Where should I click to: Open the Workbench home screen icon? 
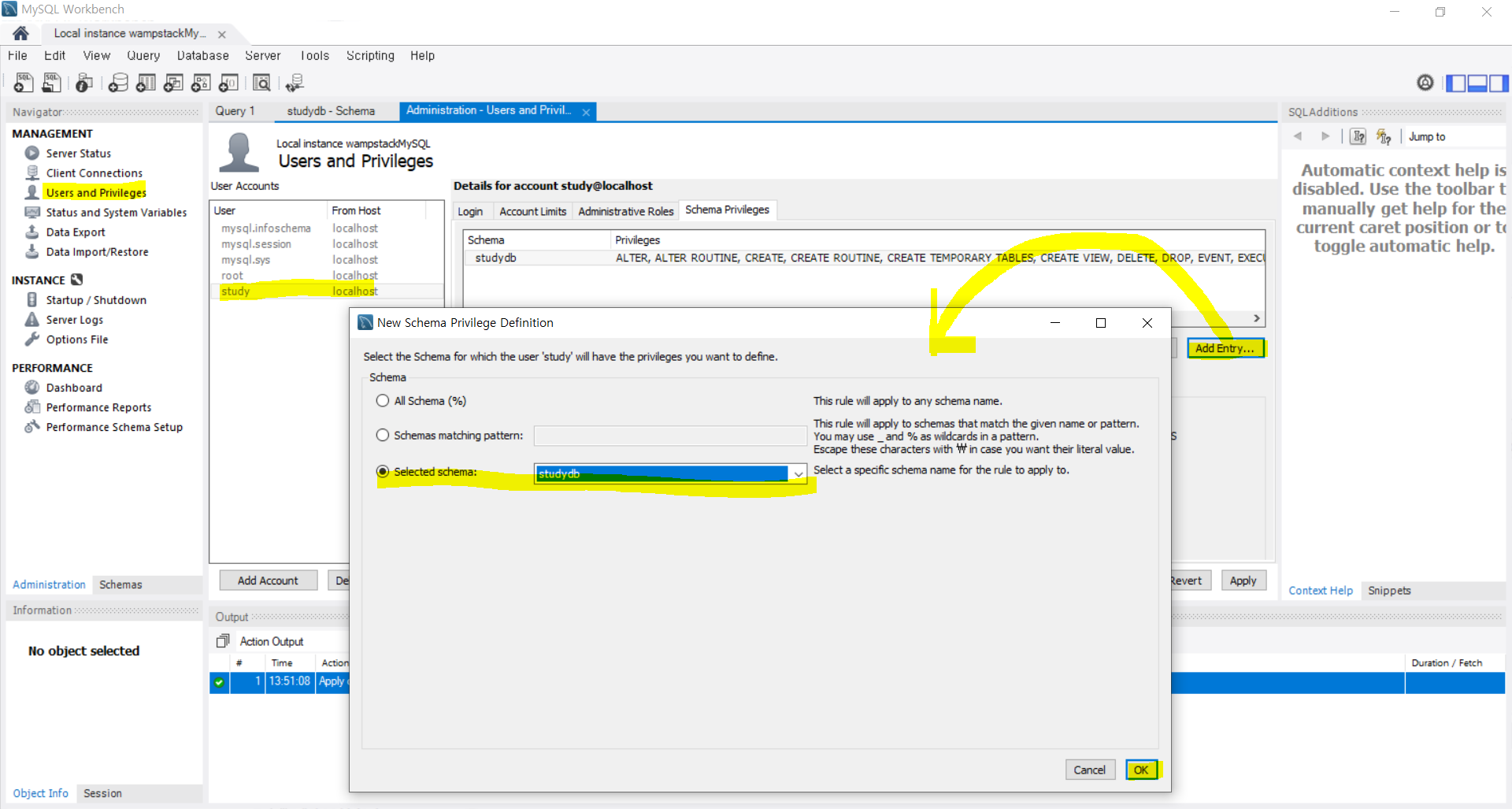[x=21, y=33]
